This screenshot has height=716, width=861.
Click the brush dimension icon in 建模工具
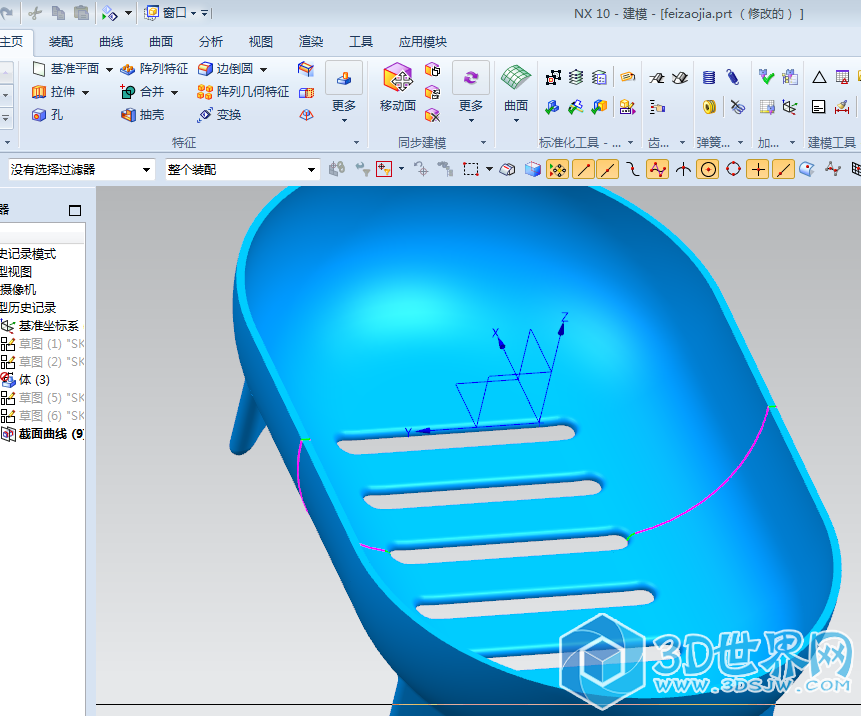(x=842, y=107)
